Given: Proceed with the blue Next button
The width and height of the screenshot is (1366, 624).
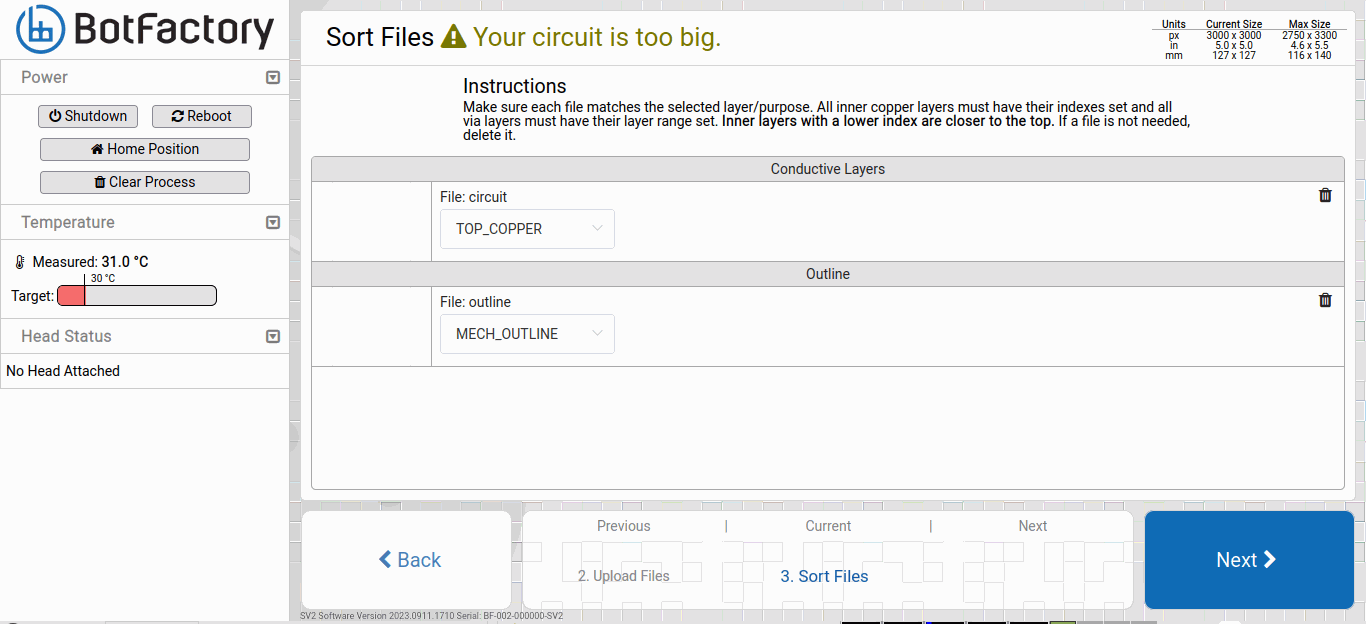Looking at the screenshot, I should coord(1248,560).
